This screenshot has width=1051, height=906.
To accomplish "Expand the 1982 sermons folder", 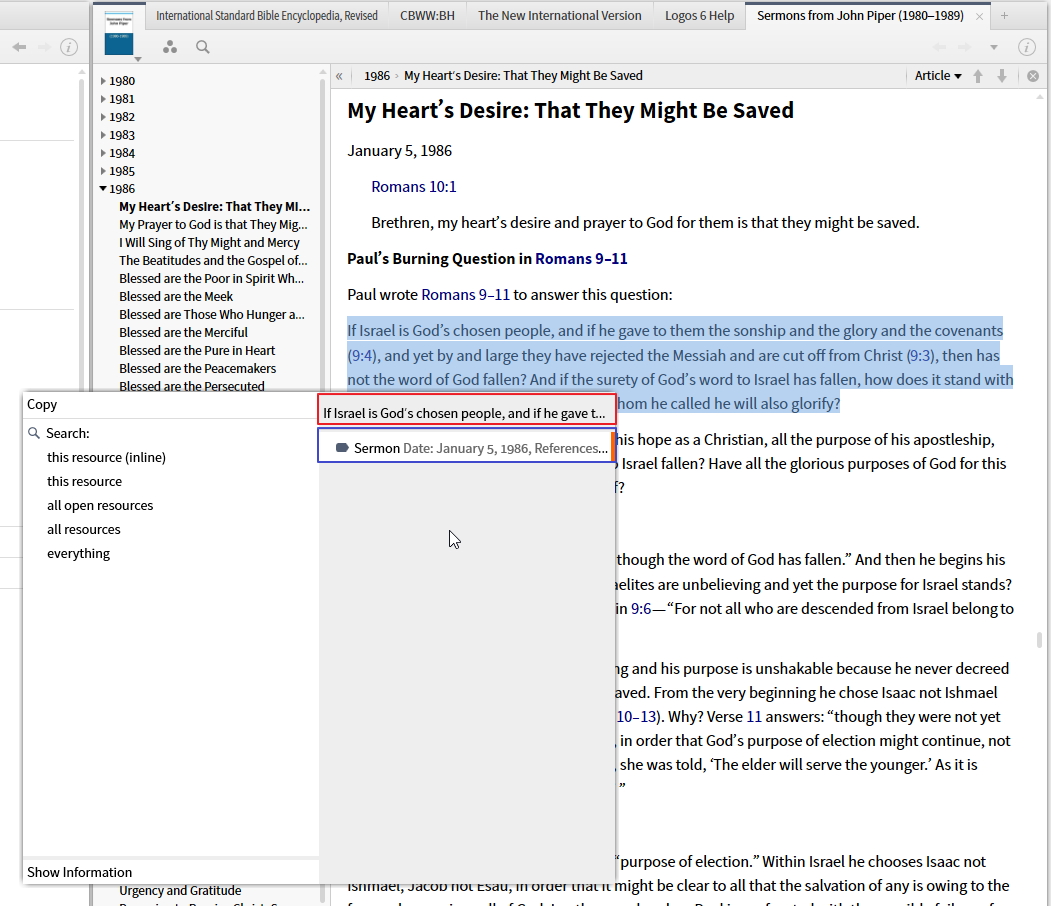I will click(103, 117).
